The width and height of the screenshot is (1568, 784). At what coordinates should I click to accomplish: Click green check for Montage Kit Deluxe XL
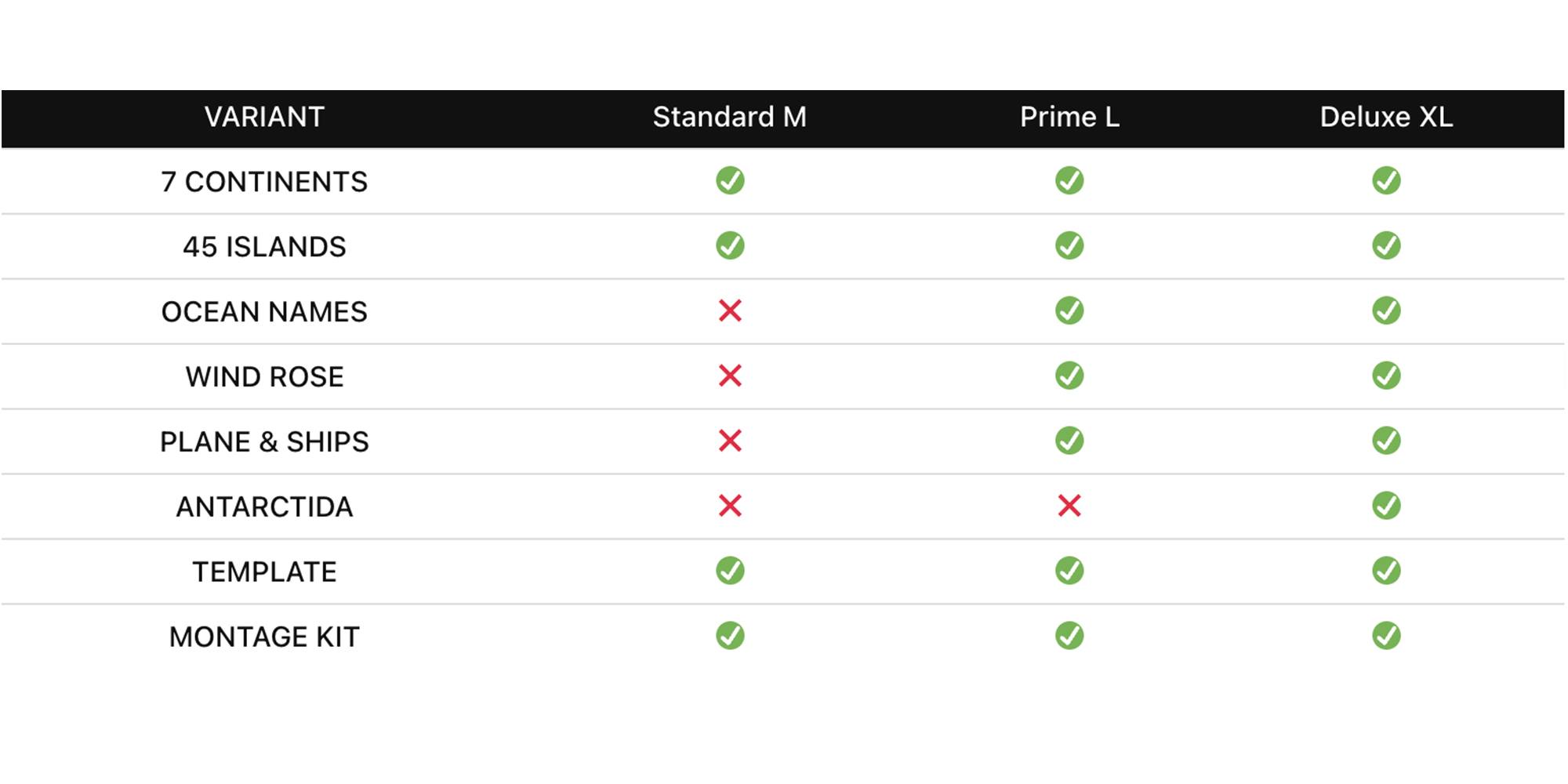(x=1386, y=636)
